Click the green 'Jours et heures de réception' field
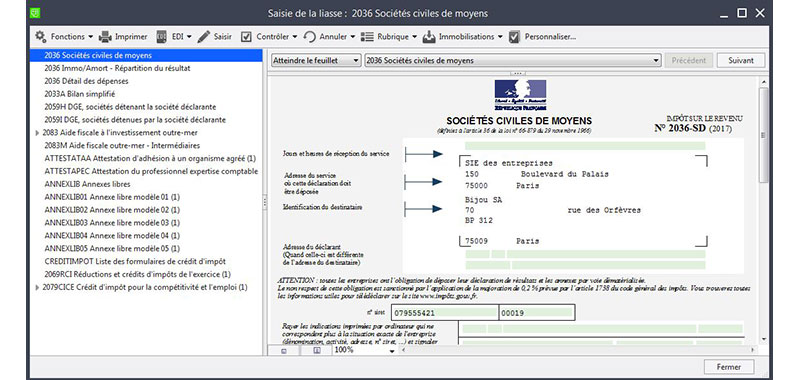The height and width of the screenshot is (380, 800). point(585,146)
